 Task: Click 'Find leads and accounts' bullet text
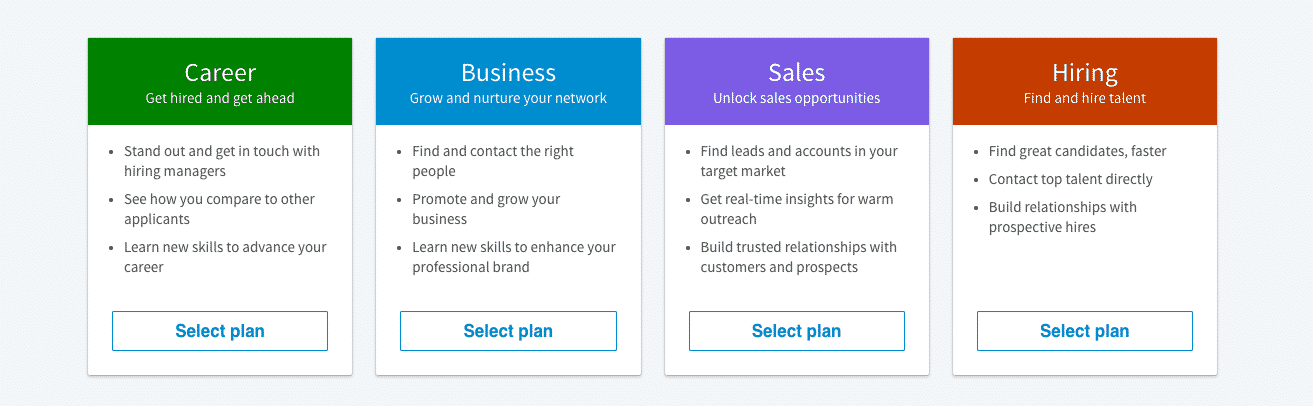click(x=799, y=161)
